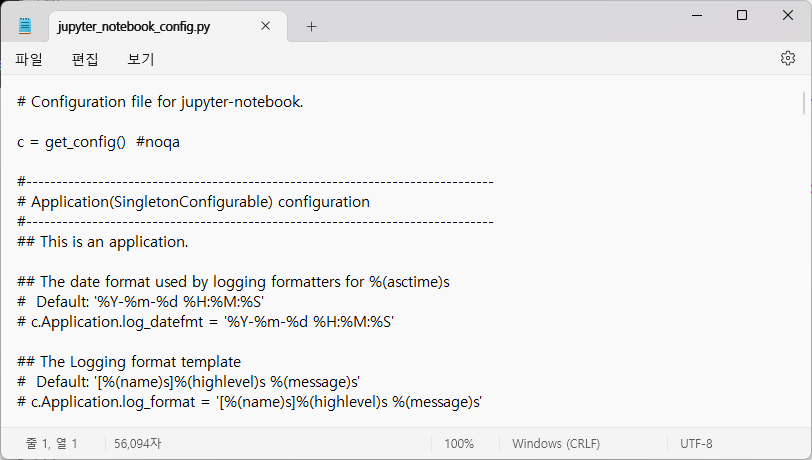Image resolution: width=812 pixels, height=460 pixels.
Task: Click the Windows (CRLF) line ending indicator
Action: (556, 443)
